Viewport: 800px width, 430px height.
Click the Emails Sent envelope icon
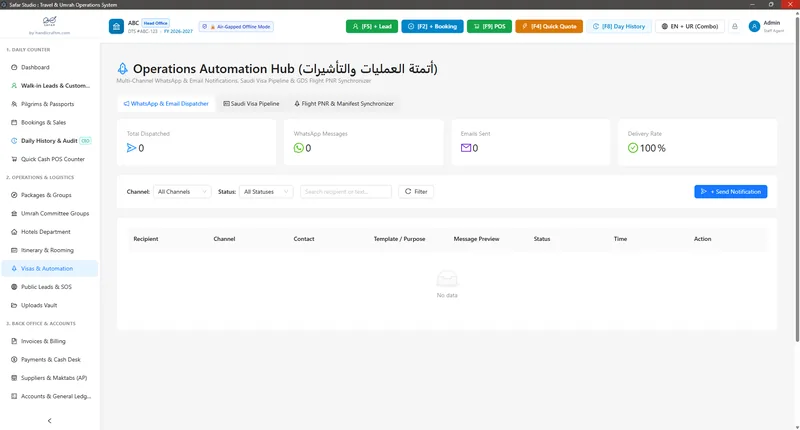466,148
